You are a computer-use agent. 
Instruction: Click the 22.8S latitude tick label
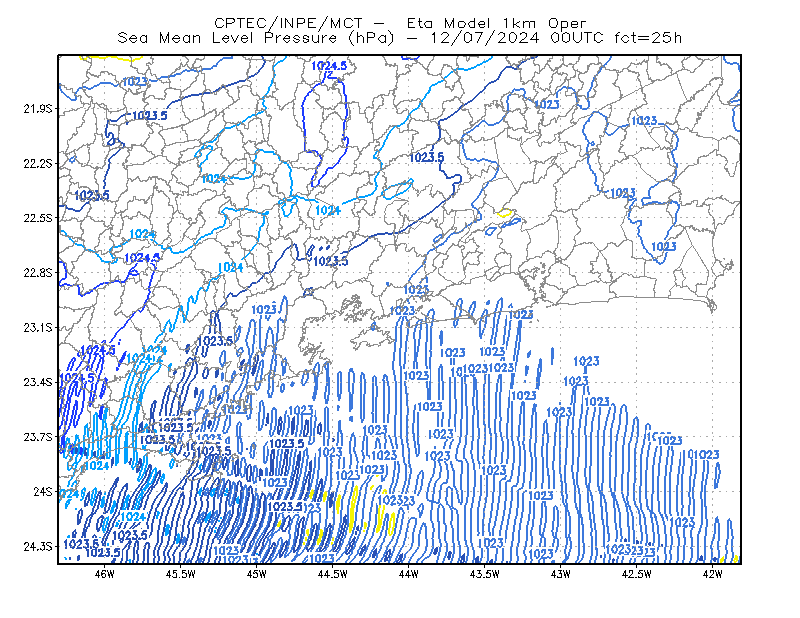(x=37, y=273)
